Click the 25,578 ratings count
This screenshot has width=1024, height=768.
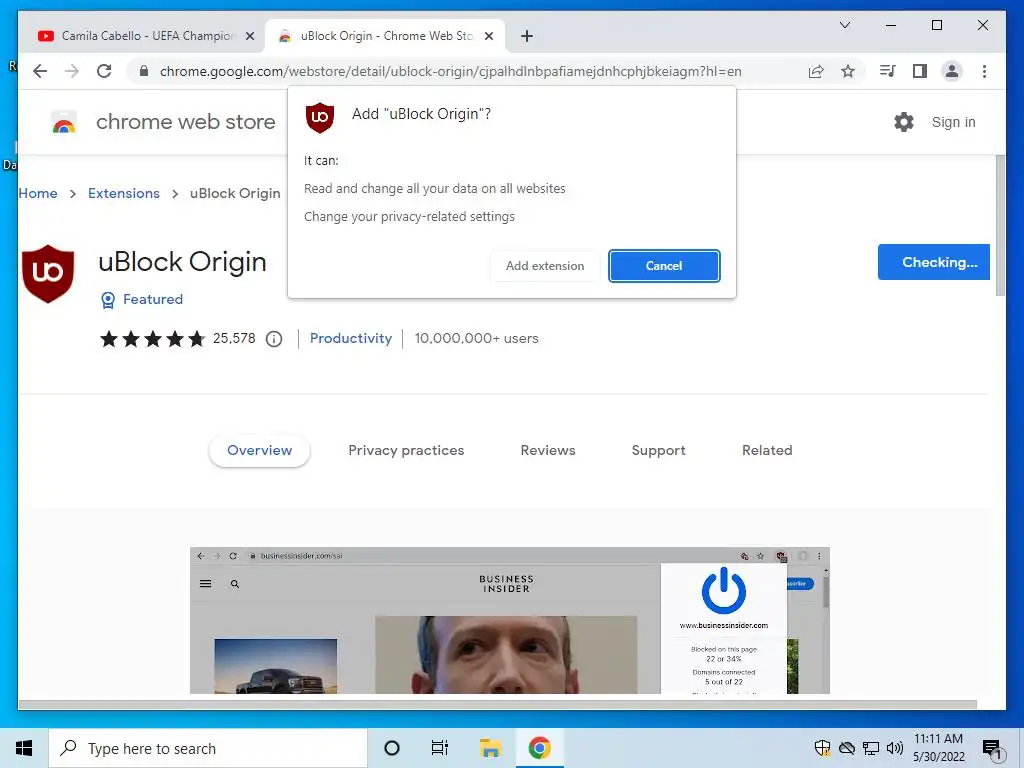tap(234, 338)
